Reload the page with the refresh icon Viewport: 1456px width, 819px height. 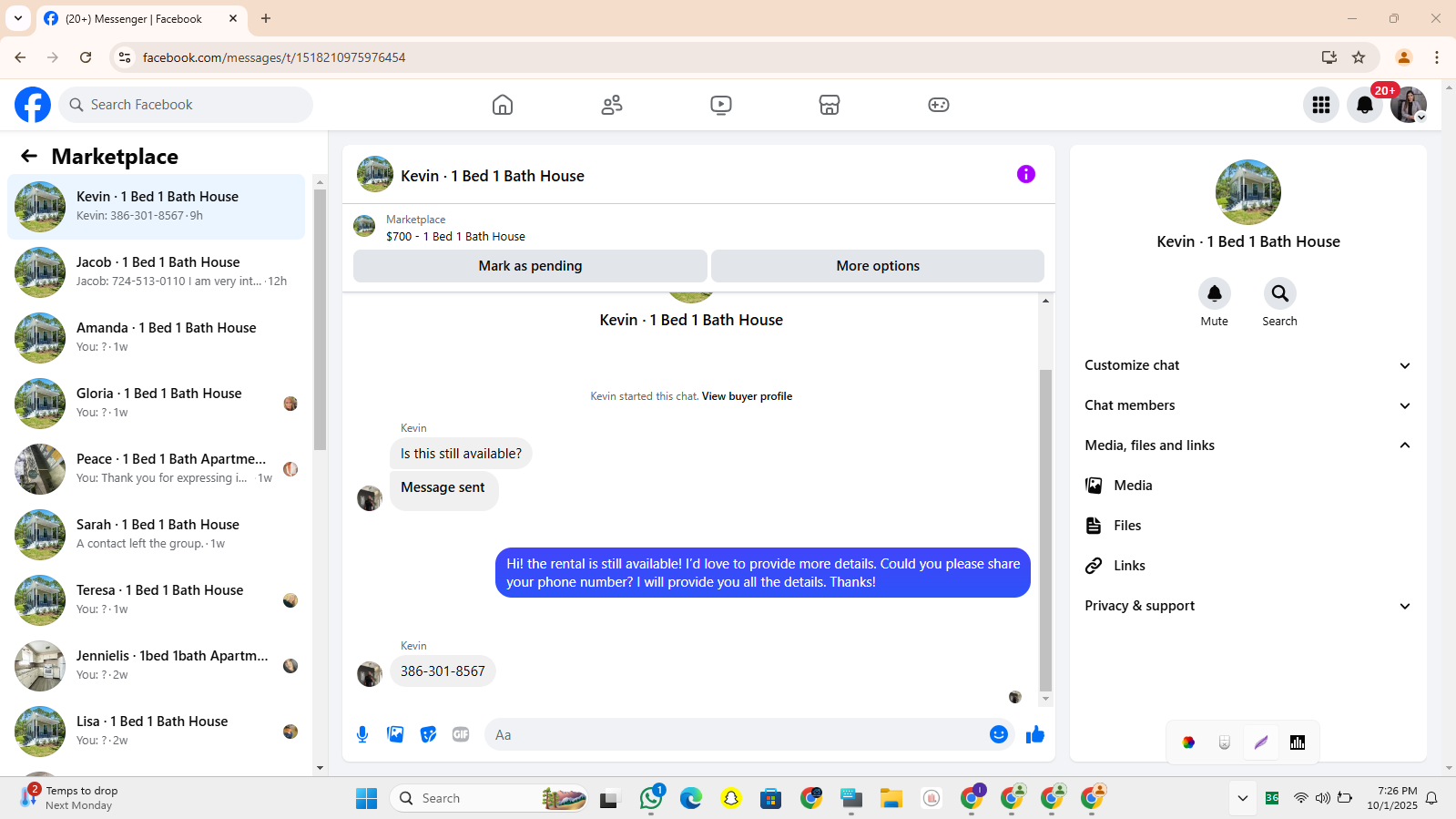pyautogui.click(x=86, y=57)
